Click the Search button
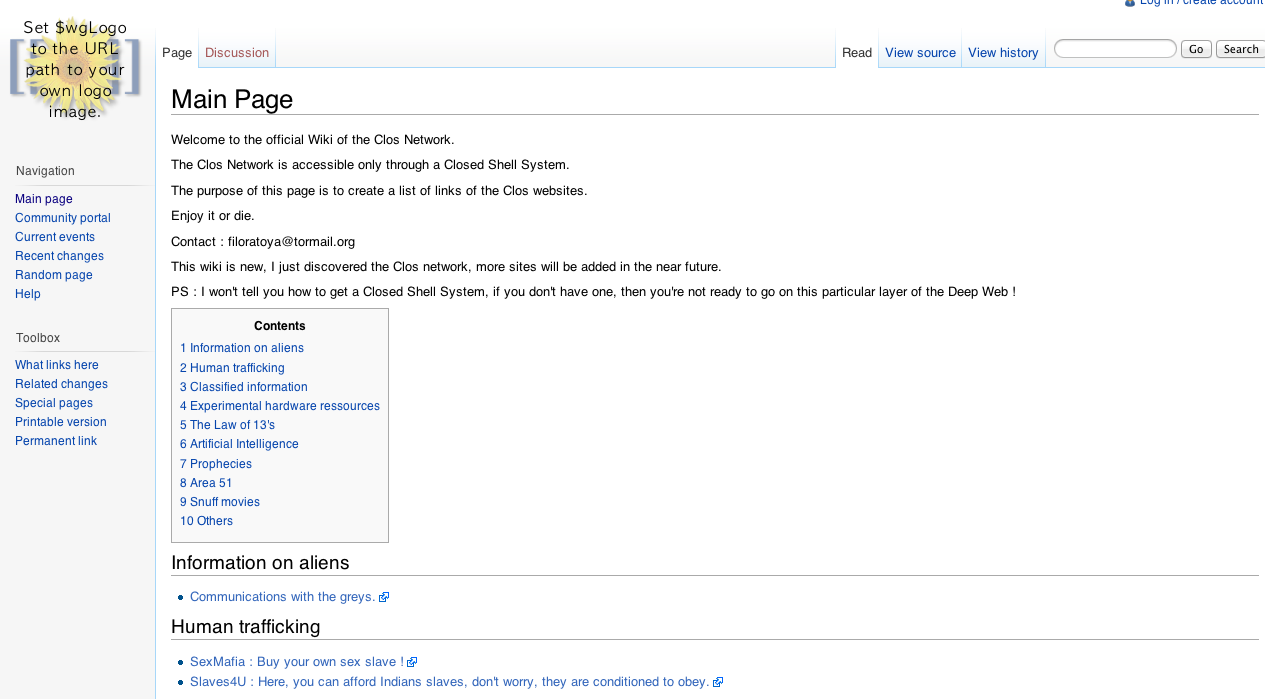 [x=1241, y=49]
